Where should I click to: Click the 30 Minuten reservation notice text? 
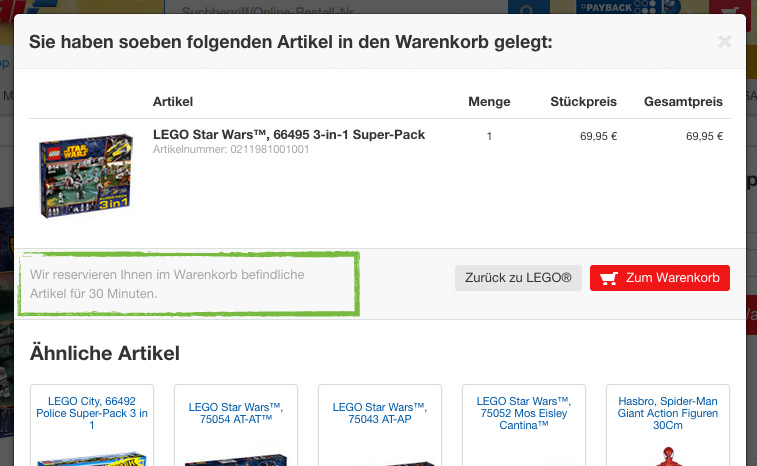point(167,284)
